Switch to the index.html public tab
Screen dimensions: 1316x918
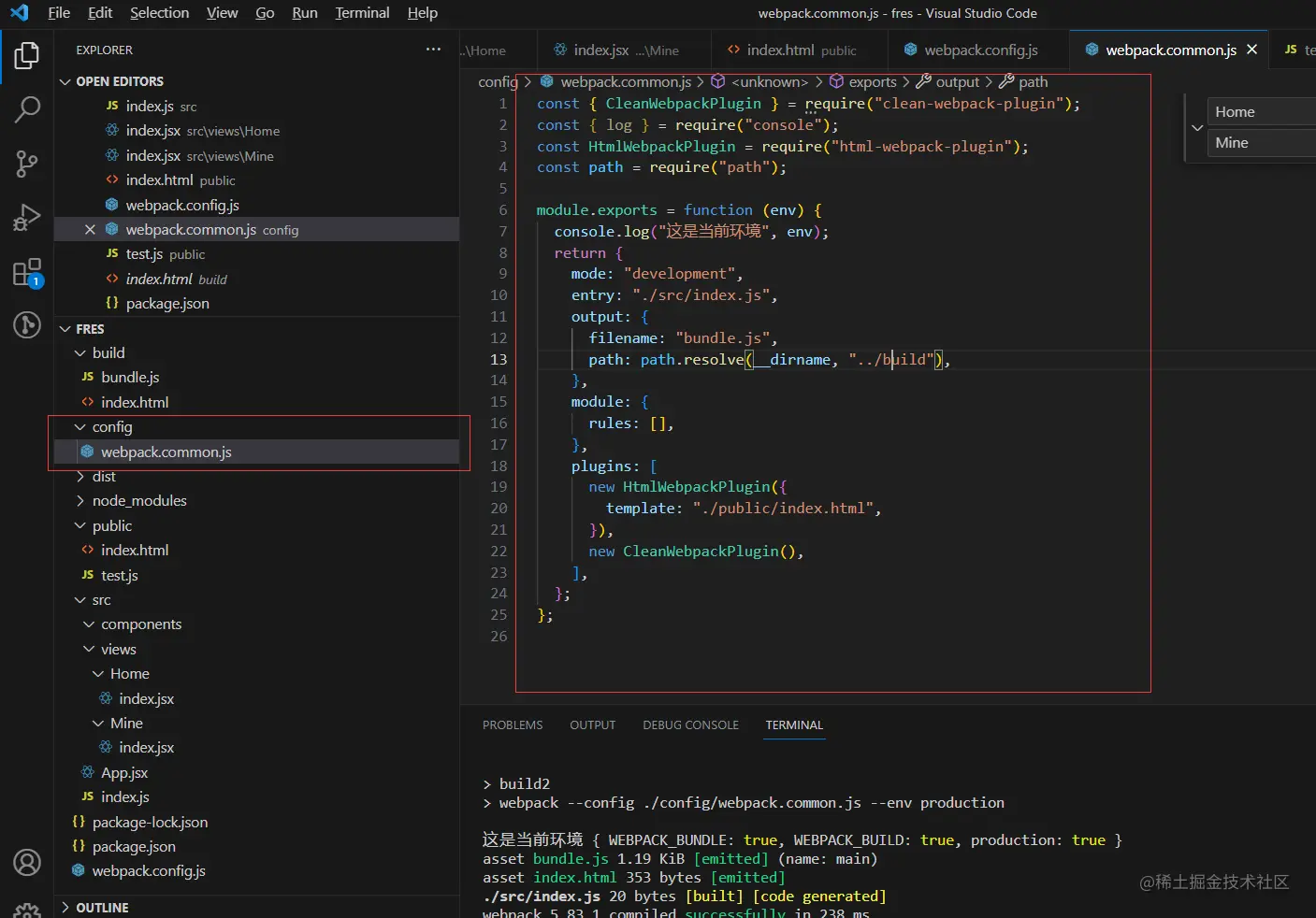pyautogui.click(x=798, y=50)
